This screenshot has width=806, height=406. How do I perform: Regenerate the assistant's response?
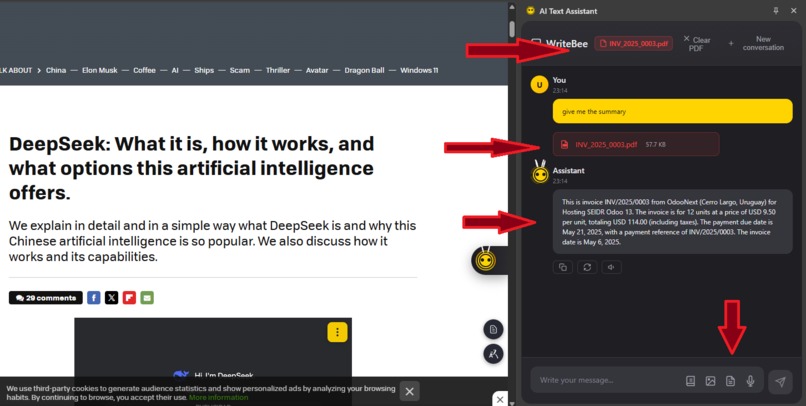(x=587, y=267)
